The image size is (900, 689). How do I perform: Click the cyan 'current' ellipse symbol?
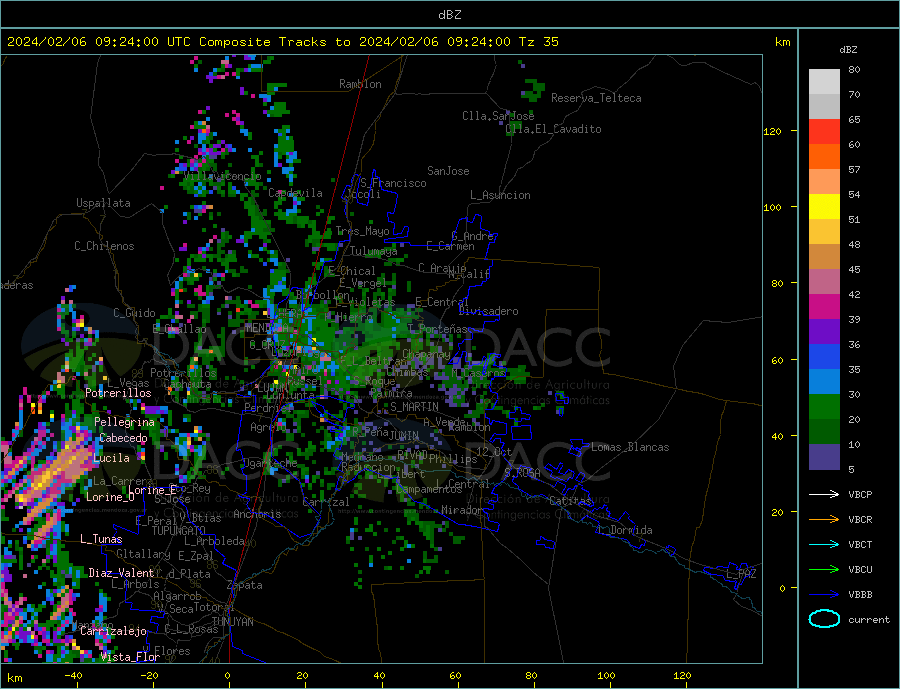tap(824, 619)
